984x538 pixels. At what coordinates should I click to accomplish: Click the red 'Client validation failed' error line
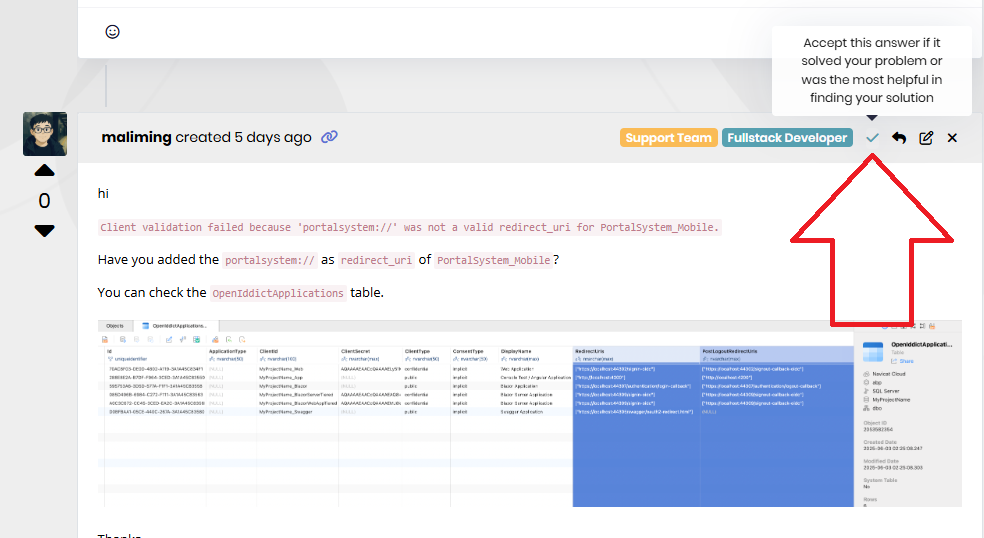tap(409, 227)
